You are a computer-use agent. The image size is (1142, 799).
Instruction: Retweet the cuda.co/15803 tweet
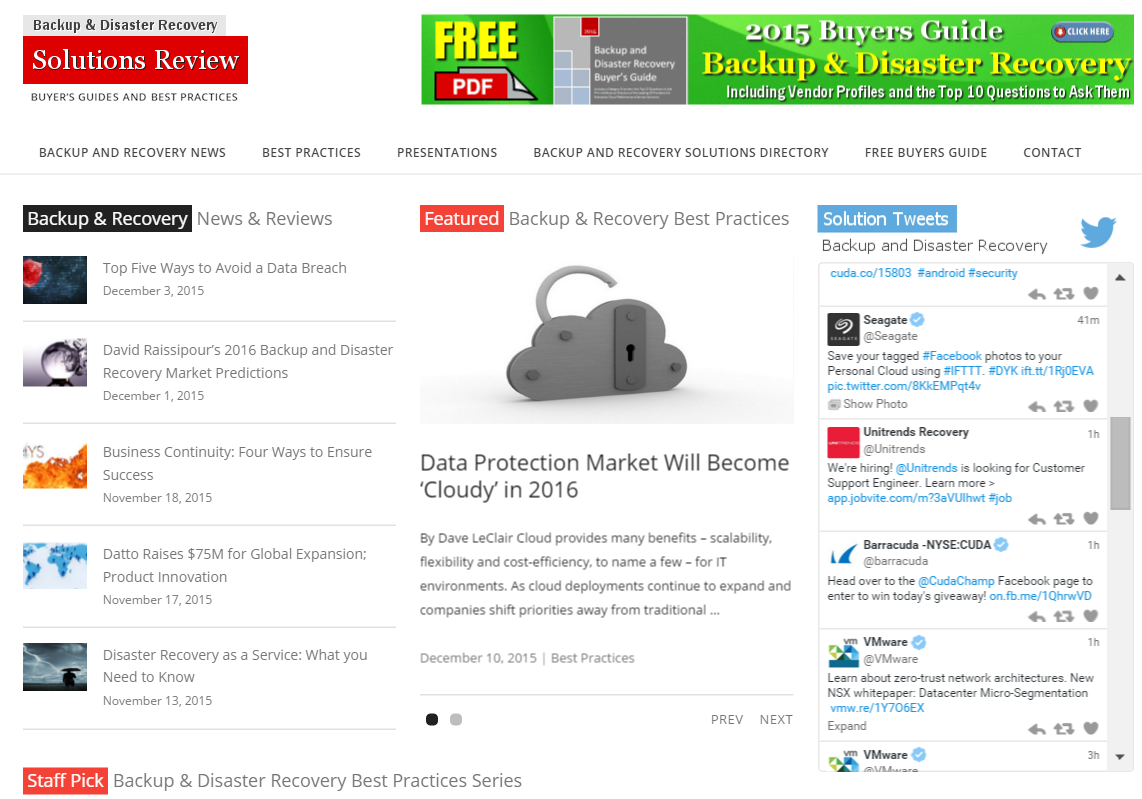(1064, 294)
